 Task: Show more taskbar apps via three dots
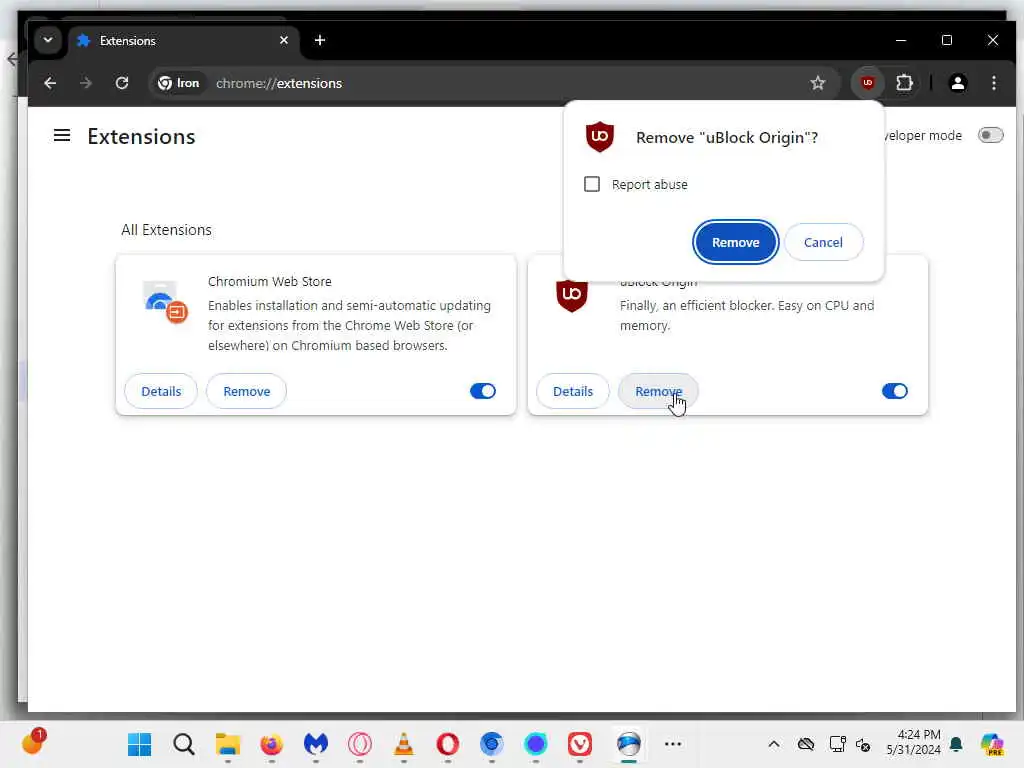point(673,744)
